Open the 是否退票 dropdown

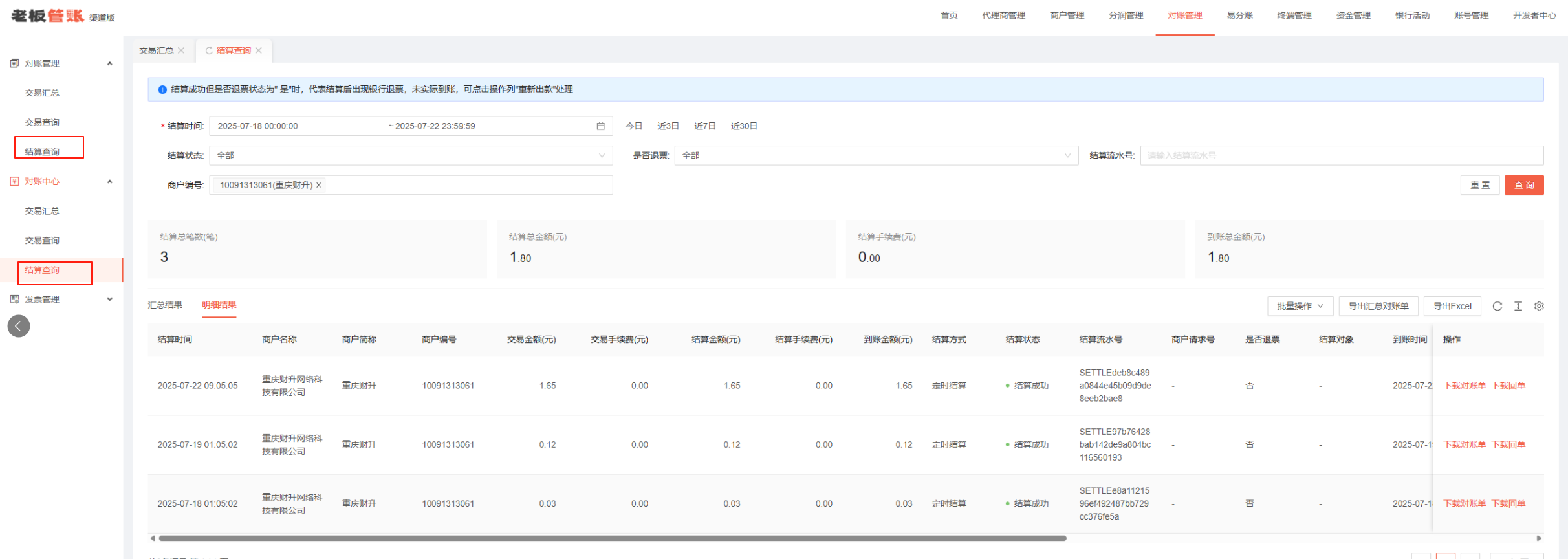(877, 155)
